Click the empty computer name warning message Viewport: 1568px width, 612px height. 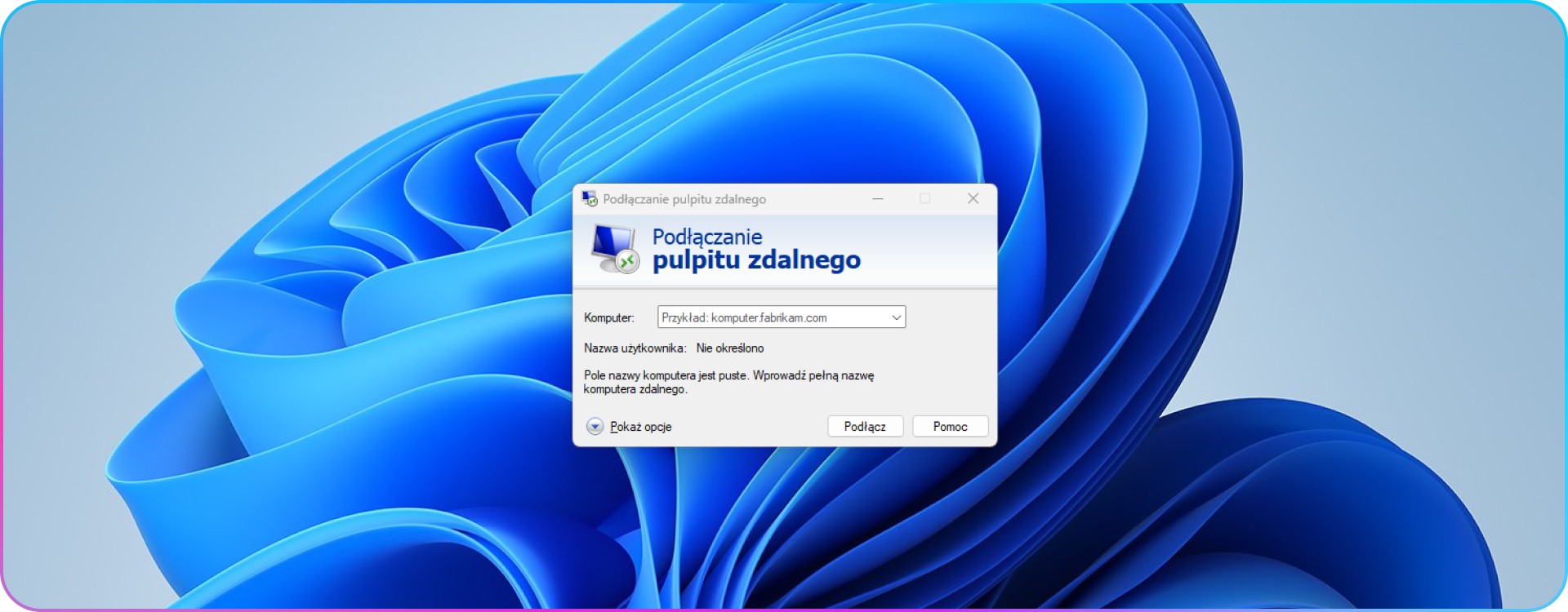pos(728,382)
